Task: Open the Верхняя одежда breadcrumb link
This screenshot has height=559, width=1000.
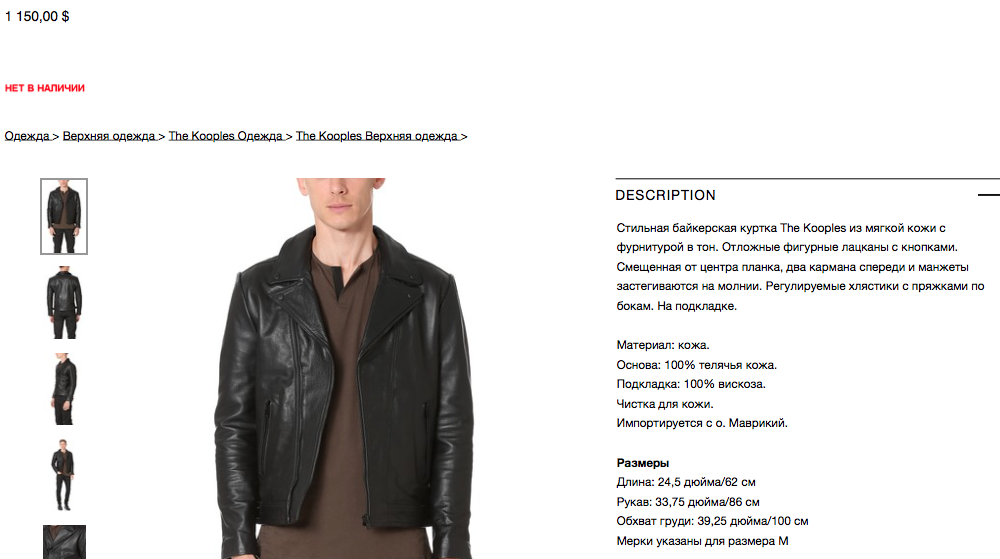Action: 109,136
